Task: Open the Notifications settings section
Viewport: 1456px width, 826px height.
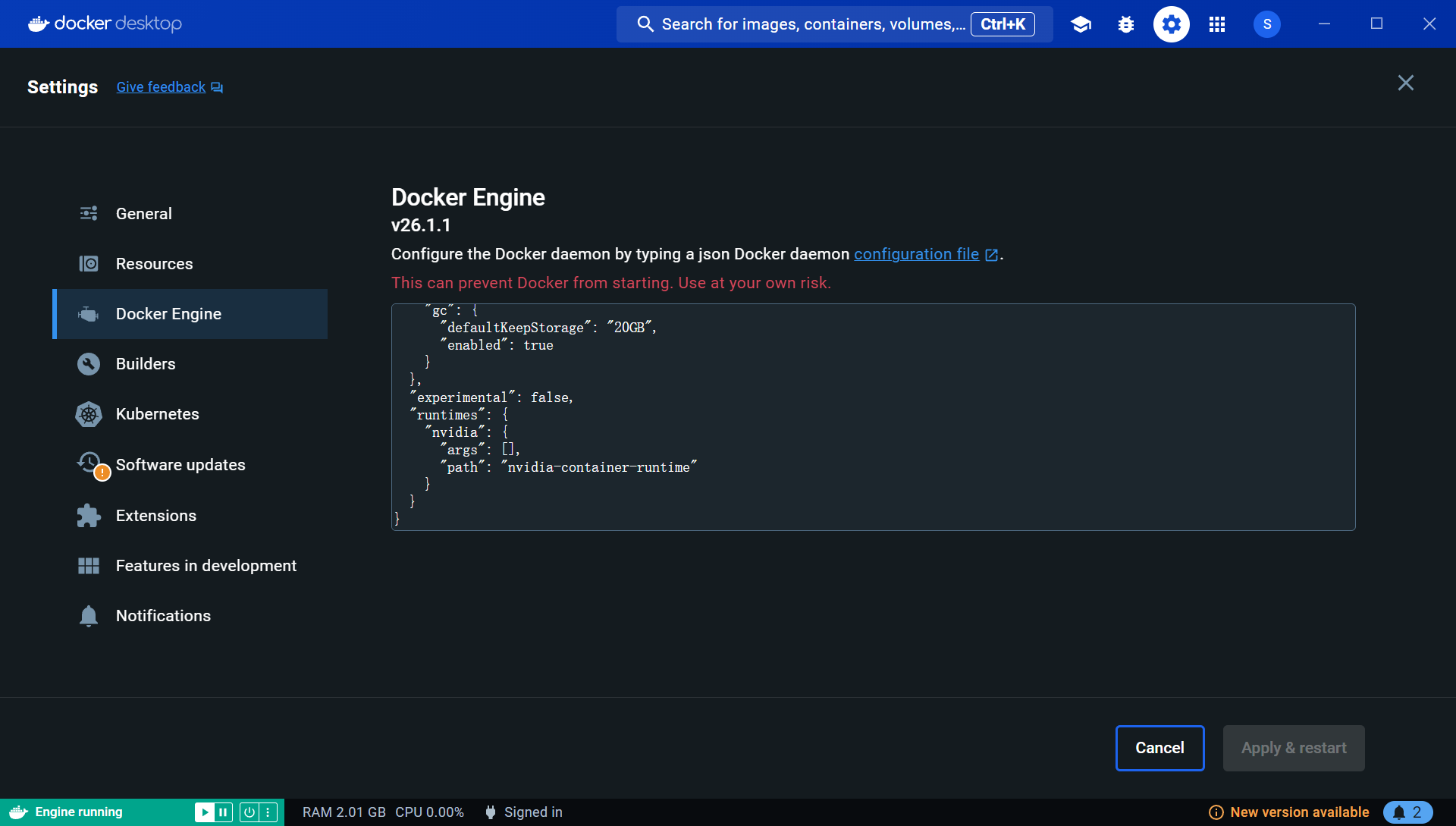Action: point(190,616)
